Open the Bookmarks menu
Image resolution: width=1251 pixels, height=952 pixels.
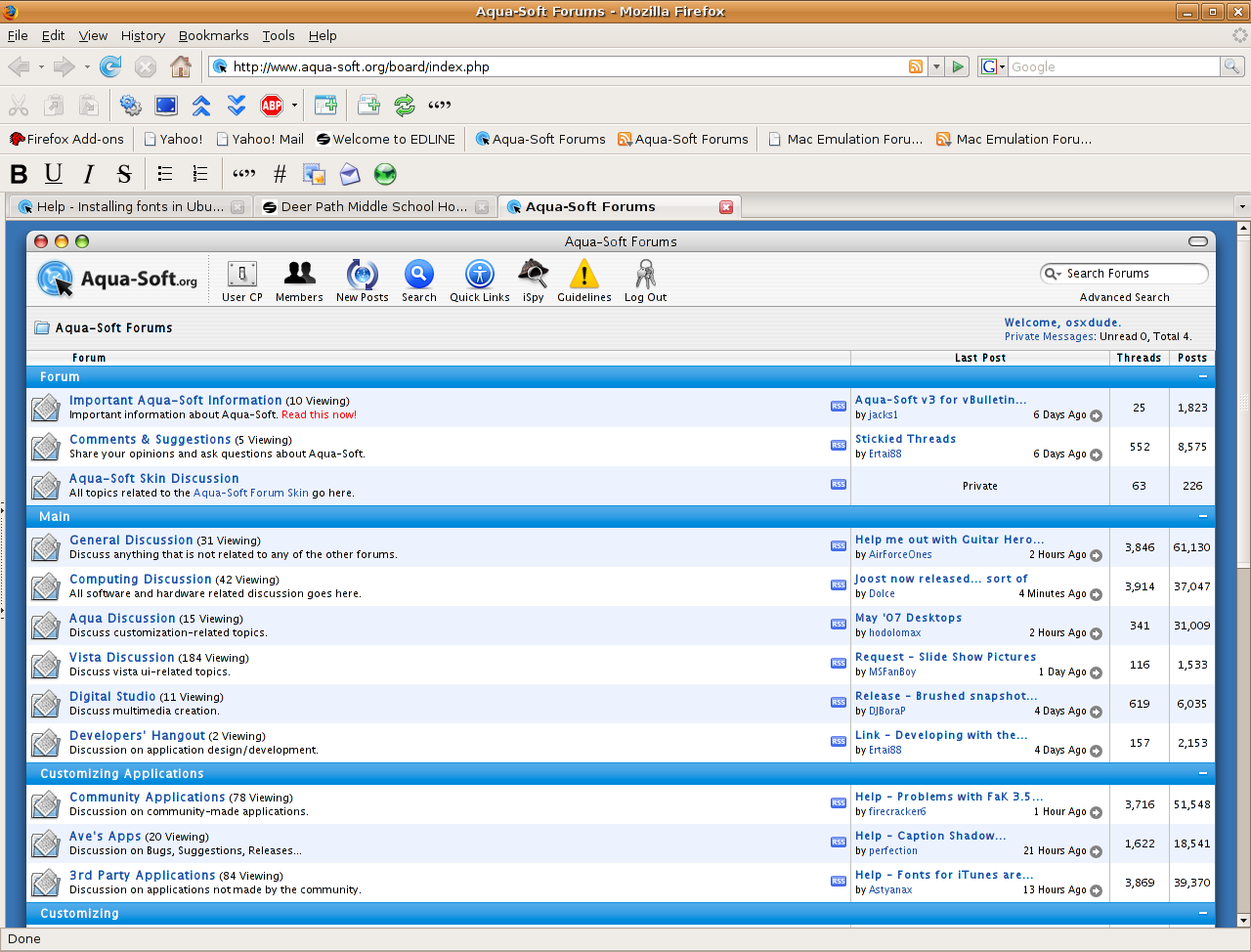click(213, 35)
